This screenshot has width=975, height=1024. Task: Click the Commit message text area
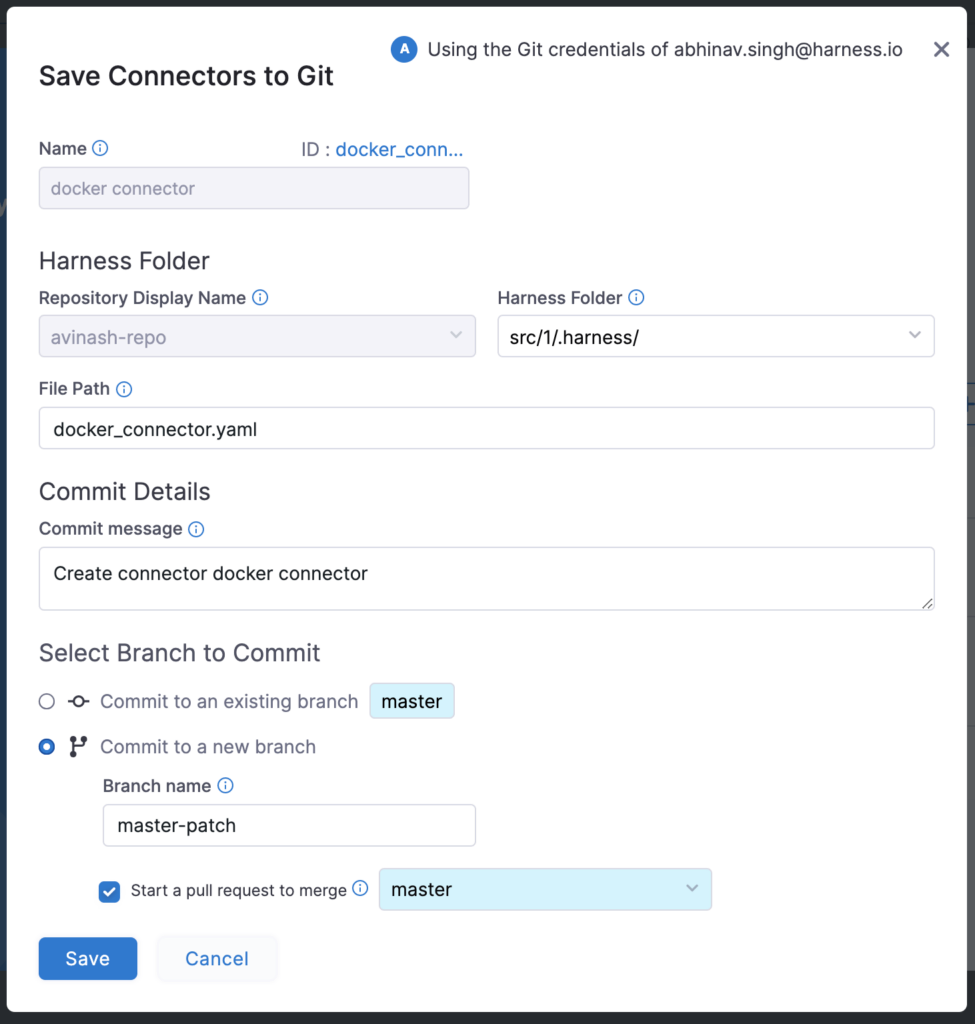pyautogui.click(x=487, y=579)
